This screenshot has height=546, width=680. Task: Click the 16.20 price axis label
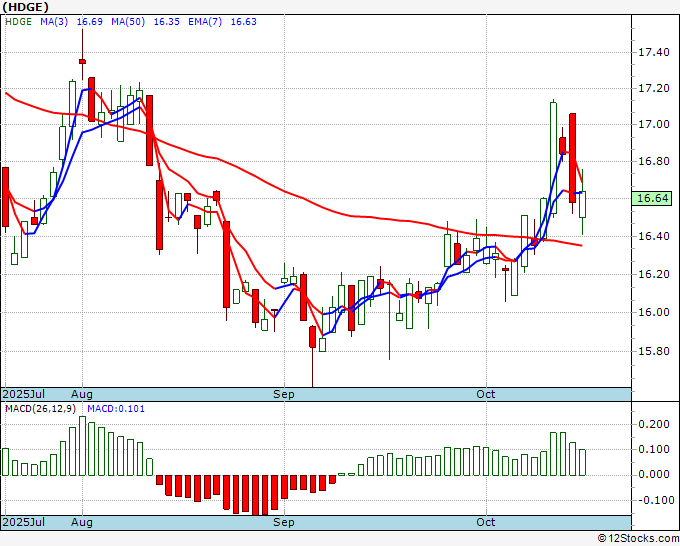pyautogui.click(x=654, y=274)
